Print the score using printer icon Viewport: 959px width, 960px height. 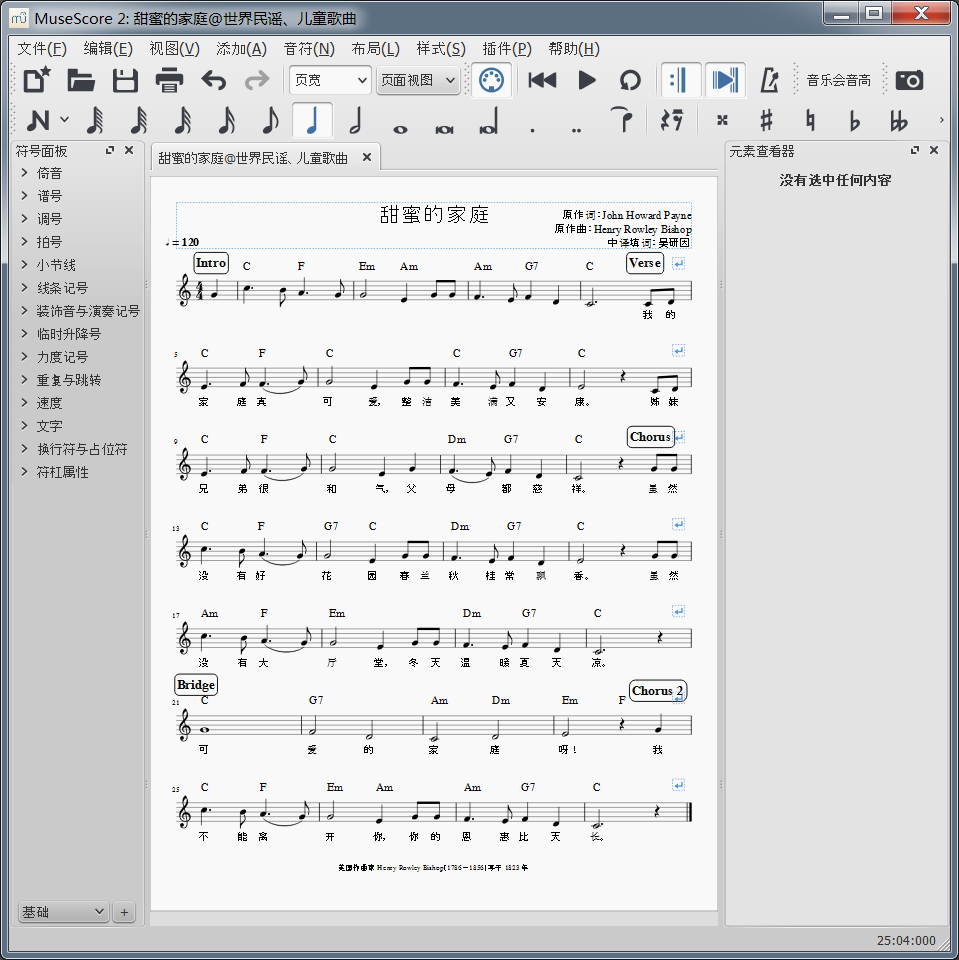tap(169, 81)
